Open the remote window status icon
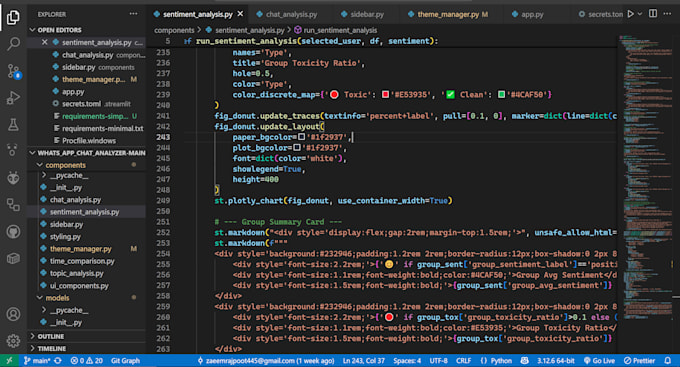 coord(9,360)
